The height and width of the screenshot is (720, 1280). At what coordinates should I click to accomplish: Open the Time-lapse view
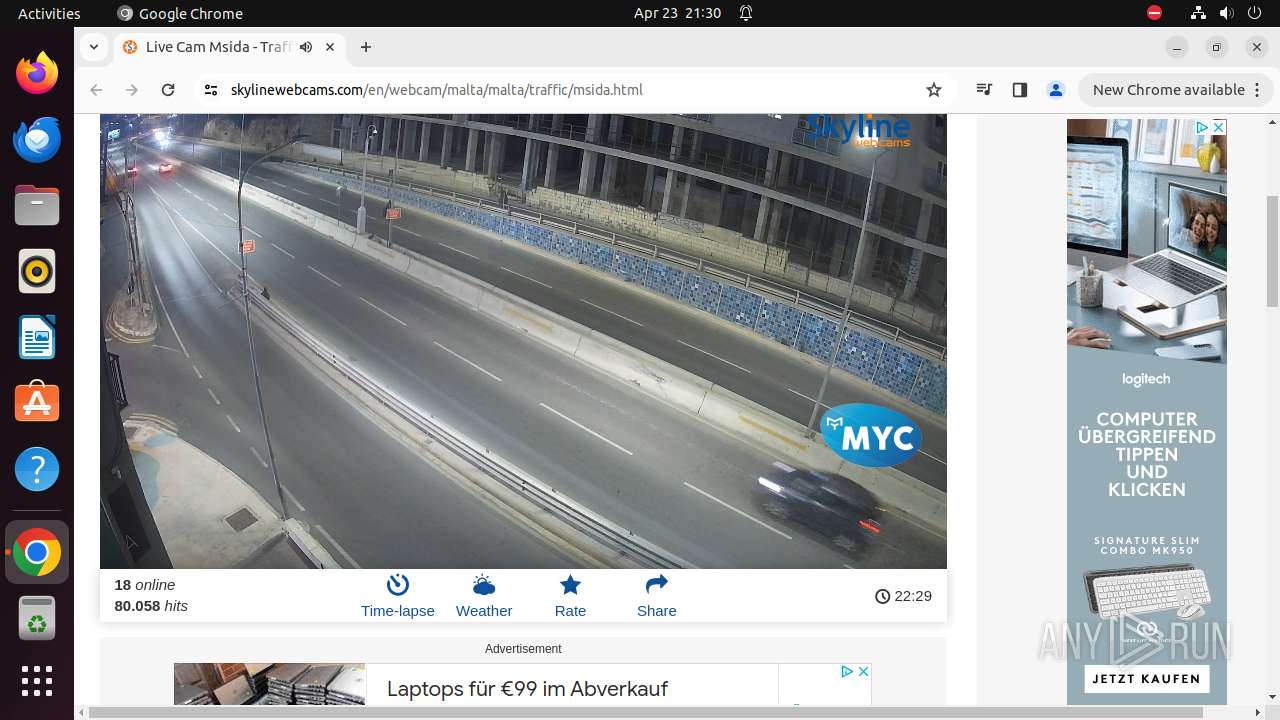click(x=397, y=596)
